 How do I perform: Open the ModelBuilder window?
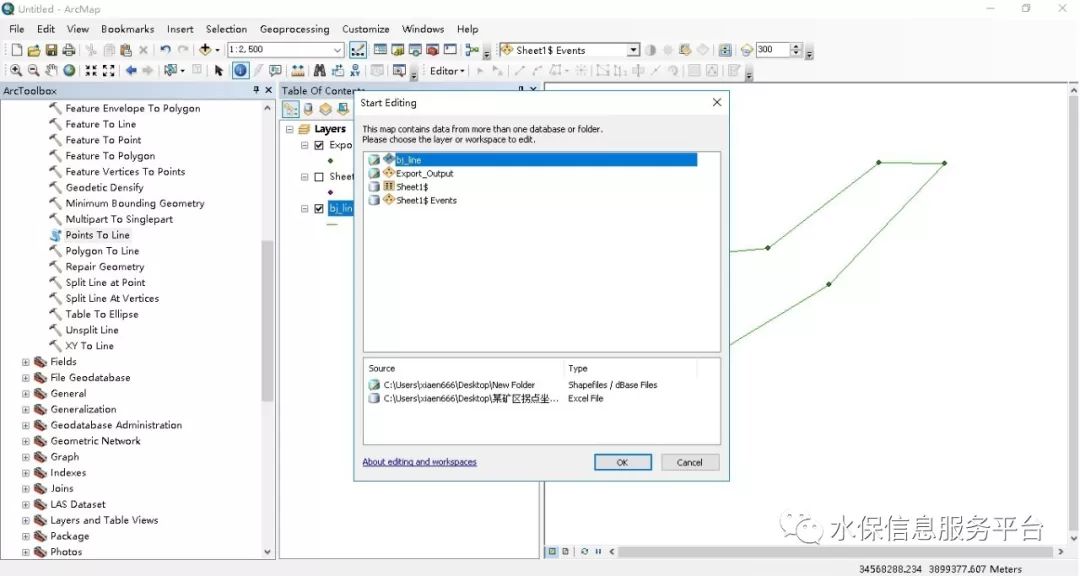(472, 50)
